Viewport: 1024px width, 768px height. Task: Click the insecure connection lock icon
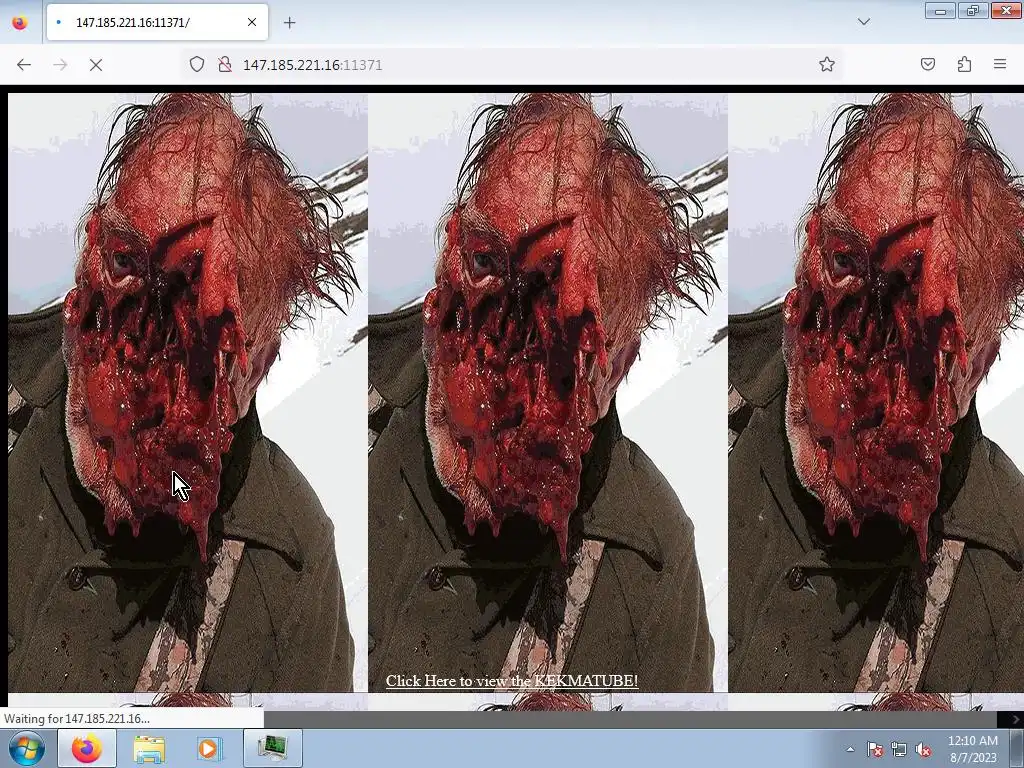tap(225, 65)
